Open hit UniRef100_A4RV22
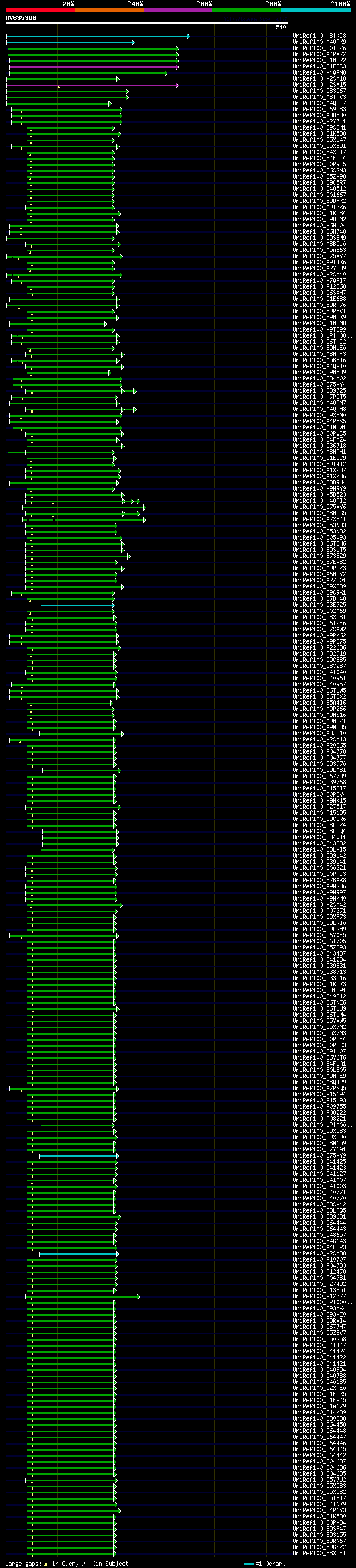 [319, 54]
